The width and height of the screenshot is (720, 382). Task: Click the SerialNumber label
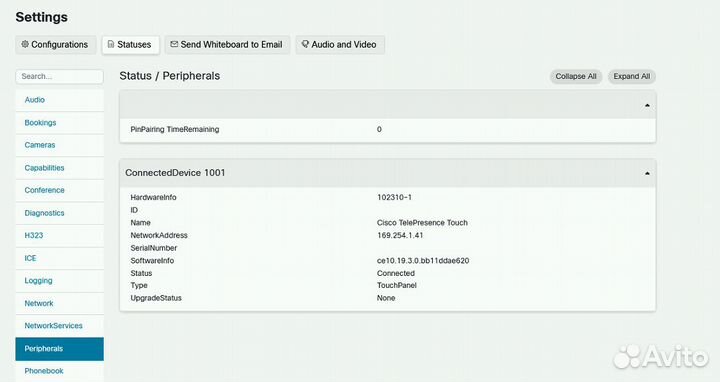point(154,248)
